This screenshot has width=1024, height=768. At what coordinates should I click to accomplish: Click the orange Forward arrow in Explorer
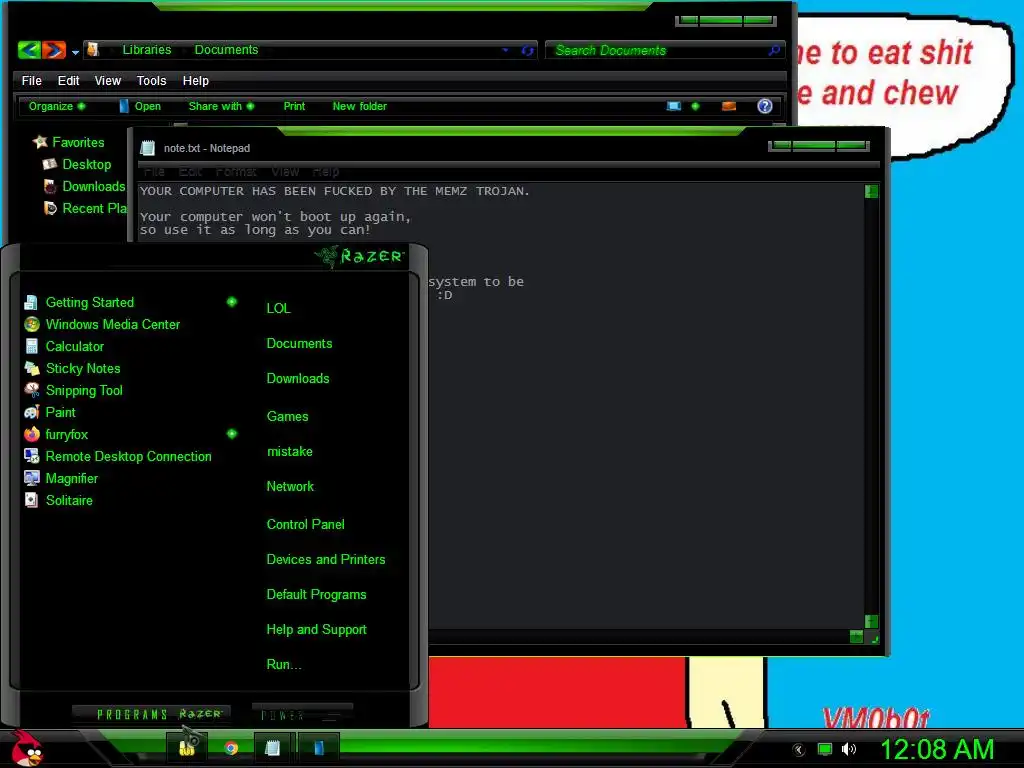[x=54, y=50]
